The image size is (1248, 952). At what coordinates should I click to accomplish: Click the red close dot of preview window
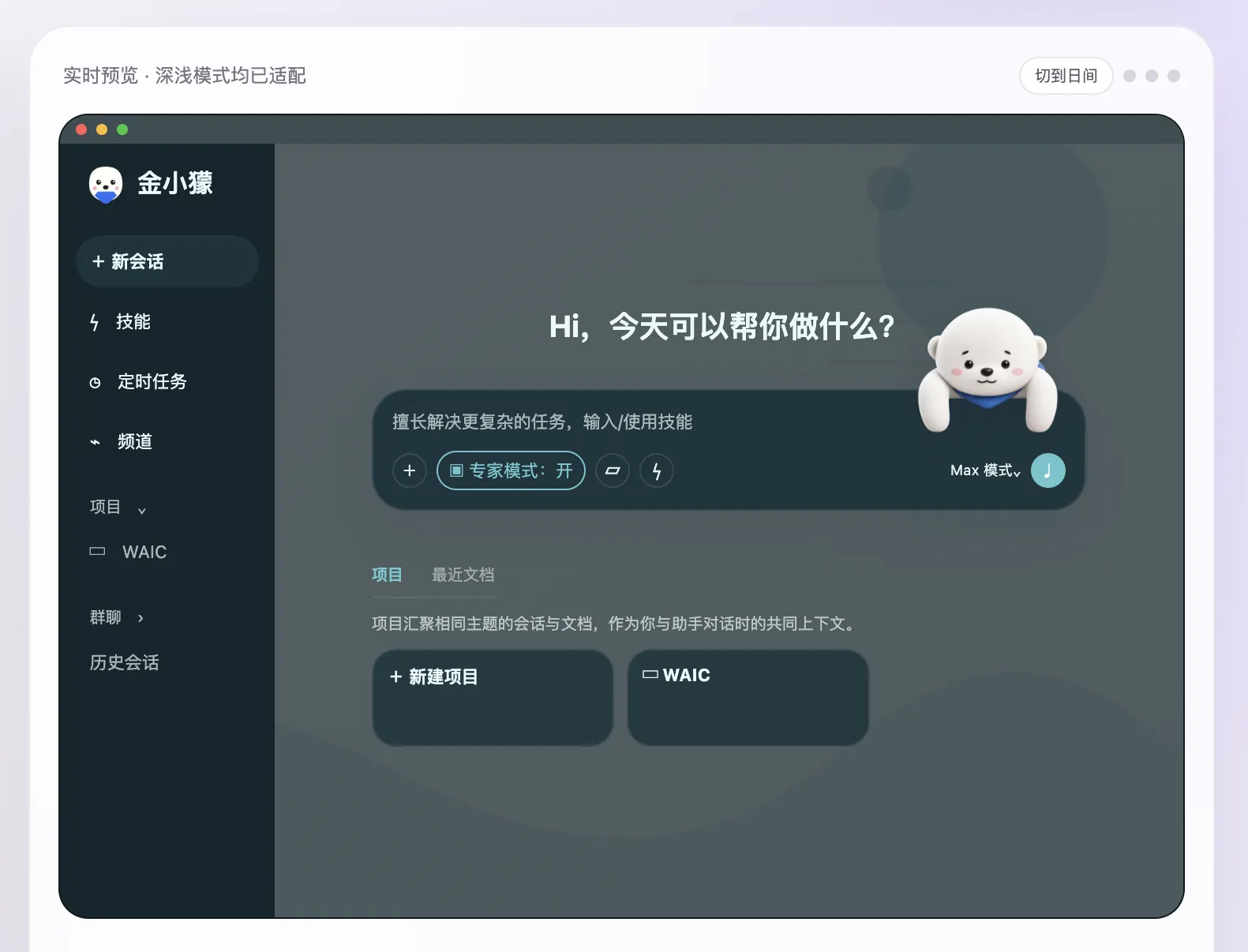(x=81, y=129)
